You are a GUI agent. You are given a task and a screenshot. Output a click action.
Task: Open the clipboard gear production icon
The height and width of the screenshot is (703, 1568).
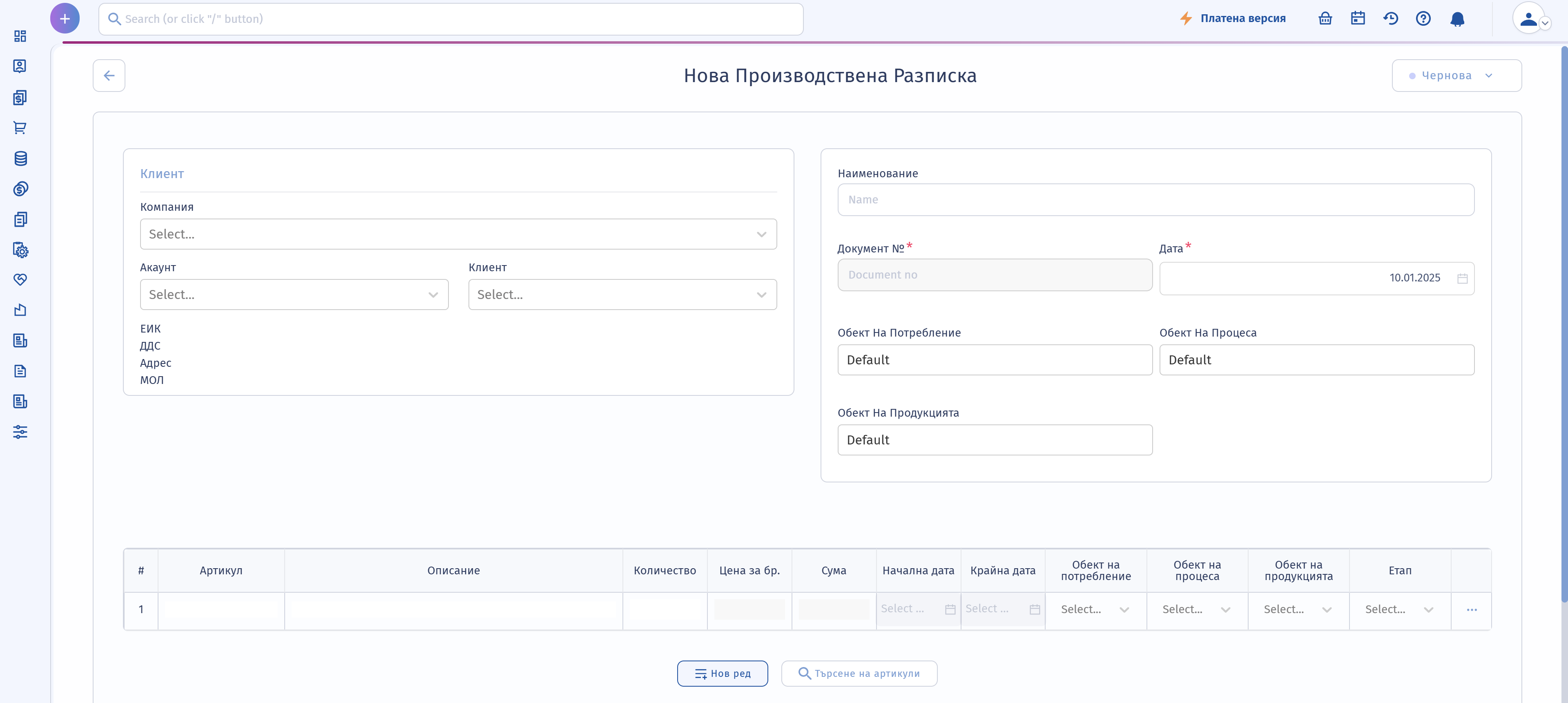click(20, 250)
